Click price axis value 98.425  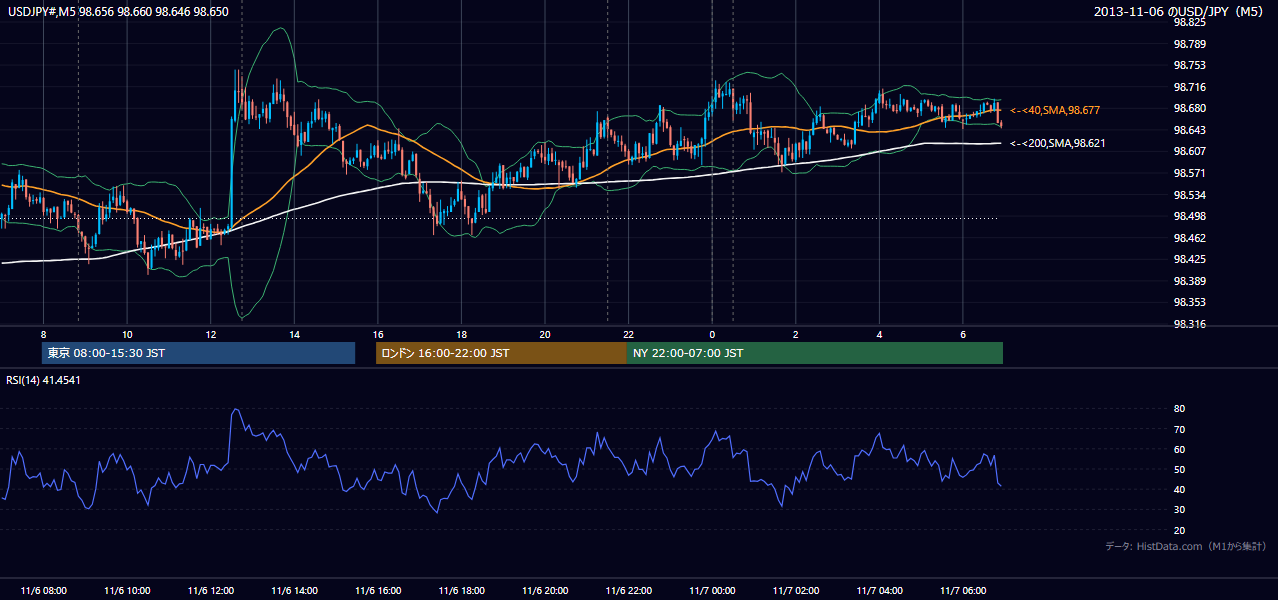coord(1190,259)
